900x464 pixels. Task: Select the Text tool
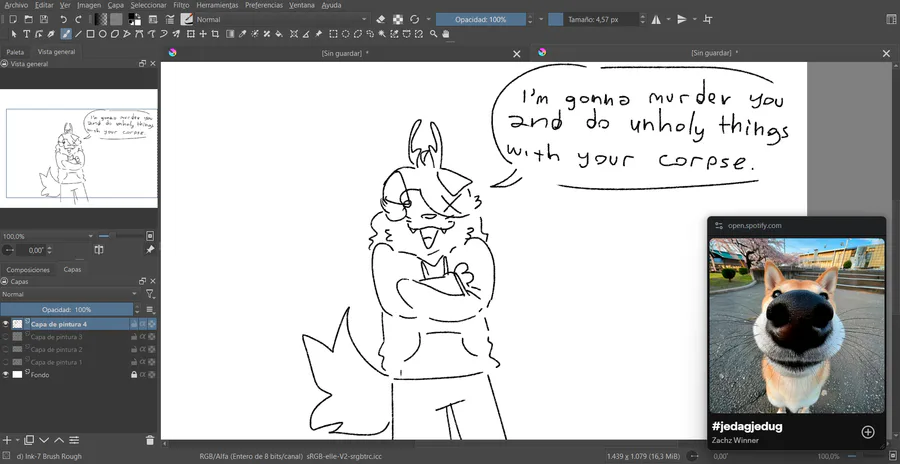tap(26, 34)
